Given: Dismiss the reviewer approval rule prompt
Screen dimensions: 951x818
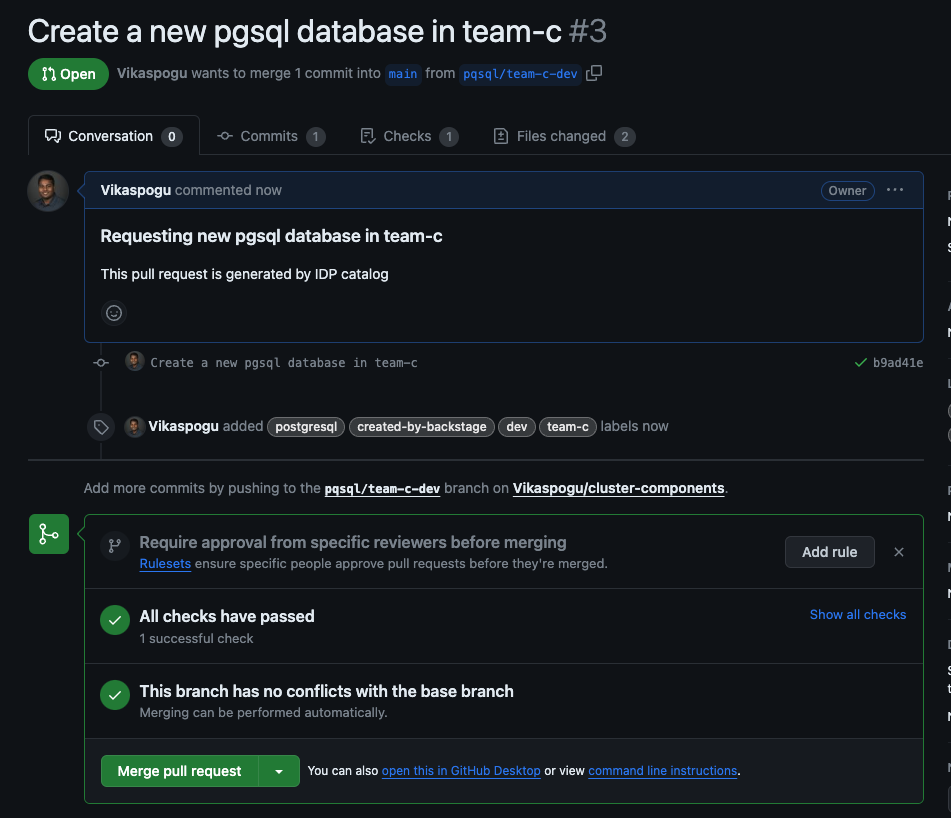Looking at the screenshot, I should click(x=899, y=552).
